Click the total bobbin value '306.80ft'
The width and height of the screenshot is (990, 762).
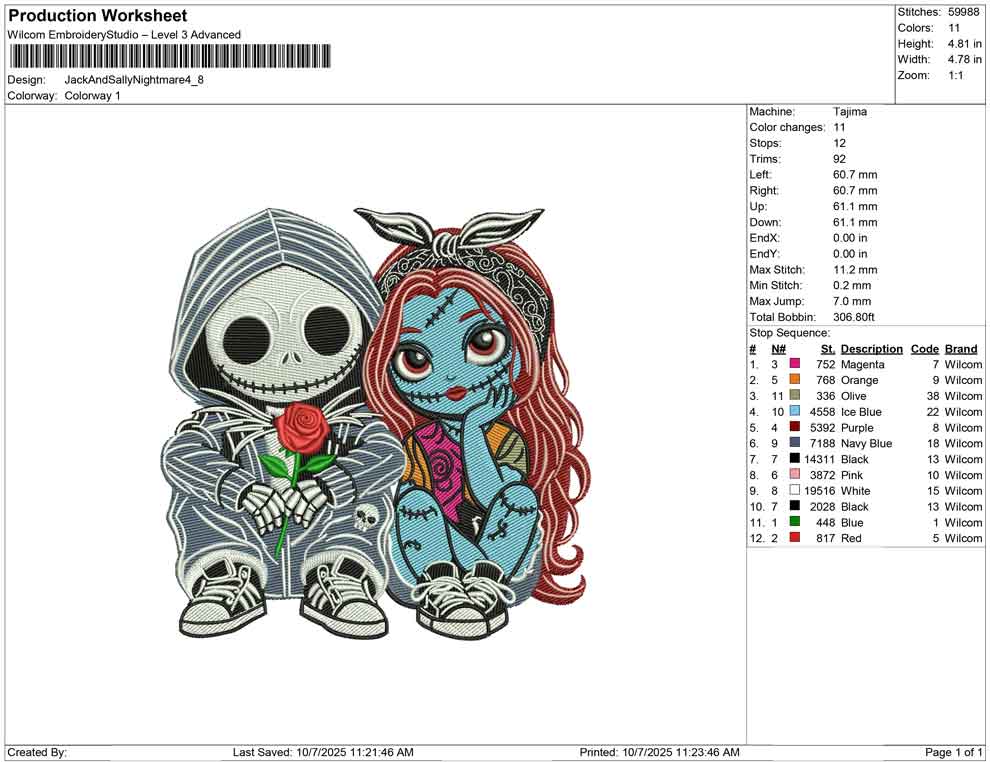coord(854,317)
